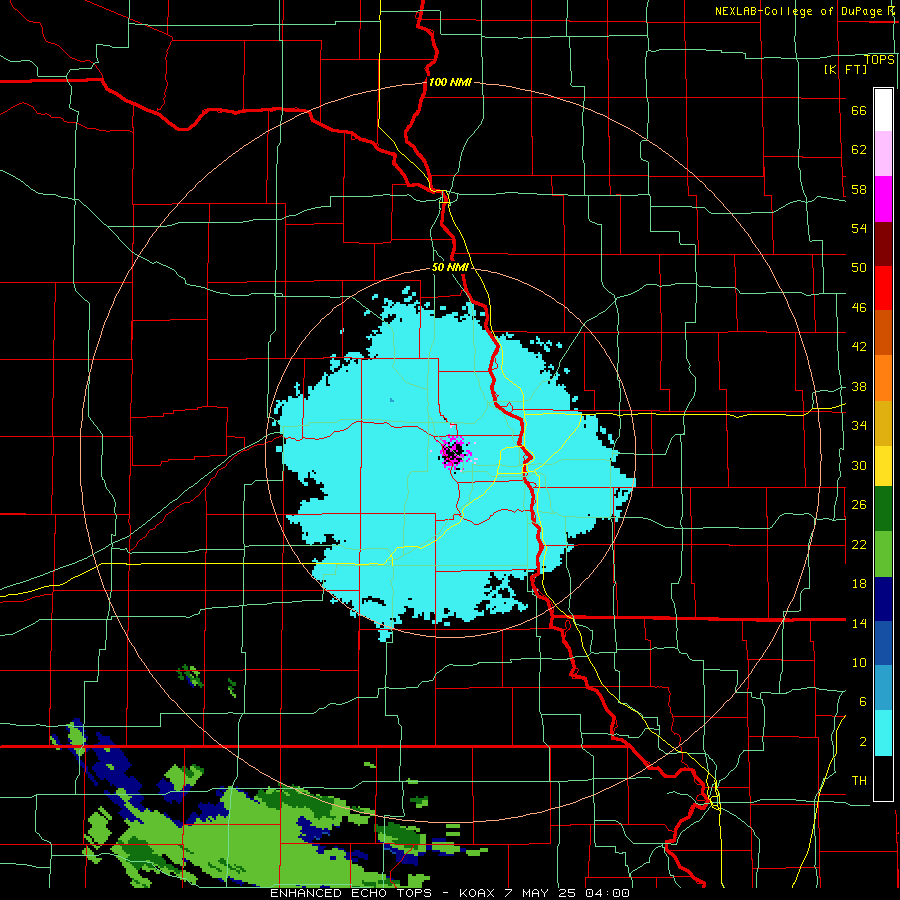Click the legend value 14
This screenshot has height=900, width=900.
click(859, 623)
